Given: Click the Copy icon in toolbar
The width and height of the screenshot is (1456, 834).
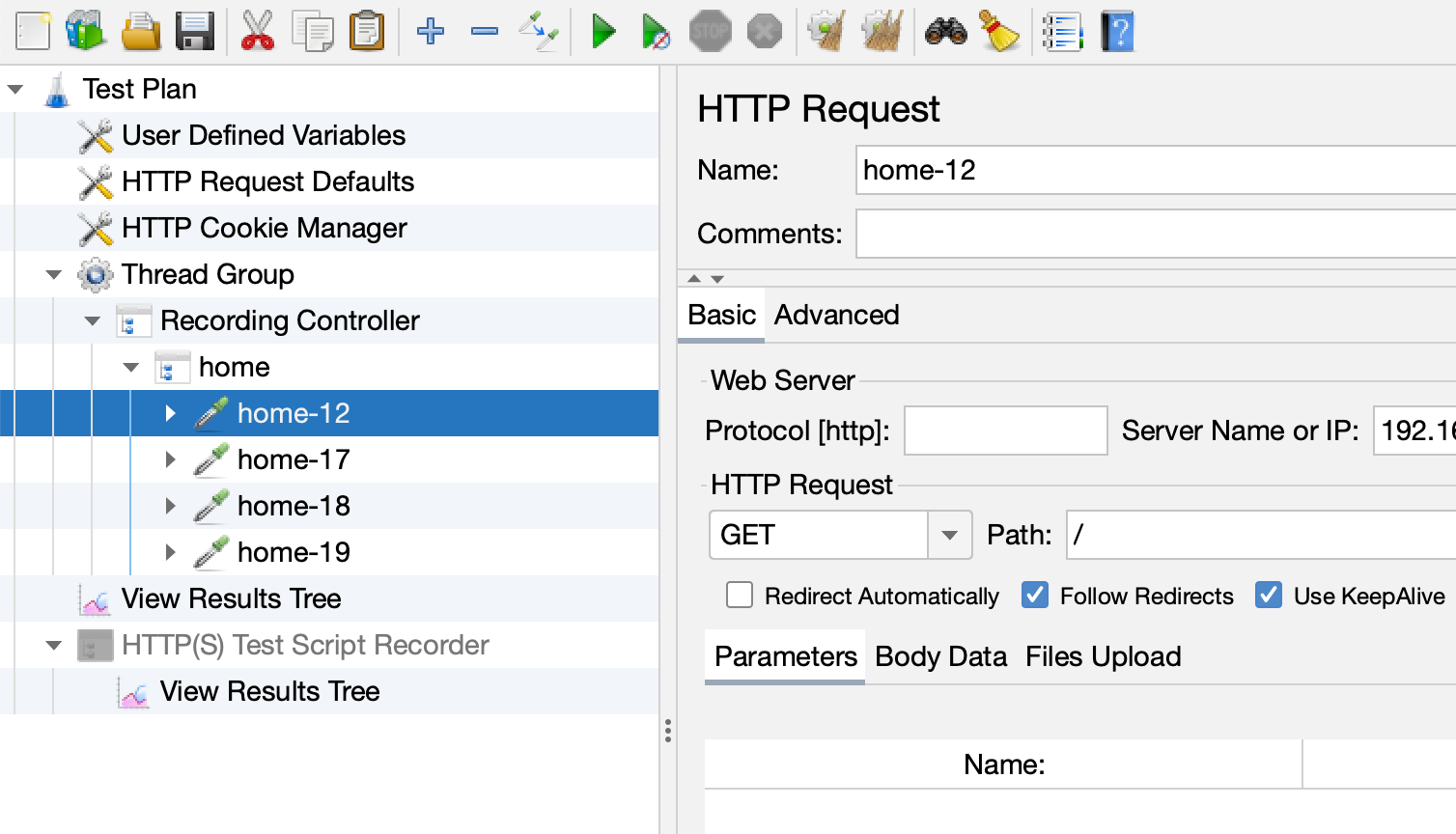Looking at the screenshot, I should coord(313,31).
